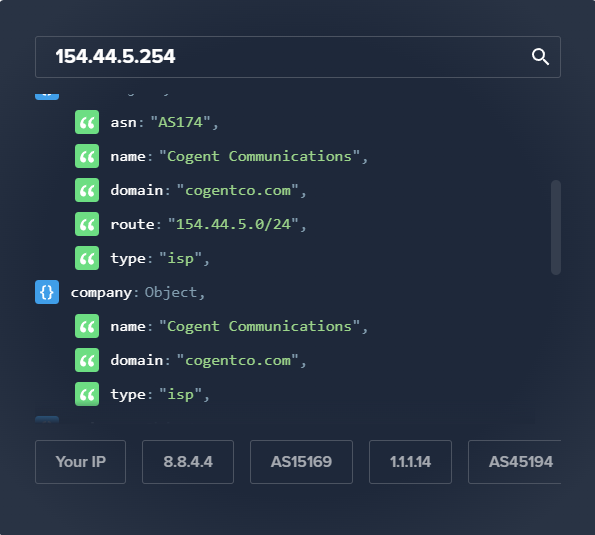Click the results panel vertical scrollbar thumb
Screen dimensions: 595x535
556,228
